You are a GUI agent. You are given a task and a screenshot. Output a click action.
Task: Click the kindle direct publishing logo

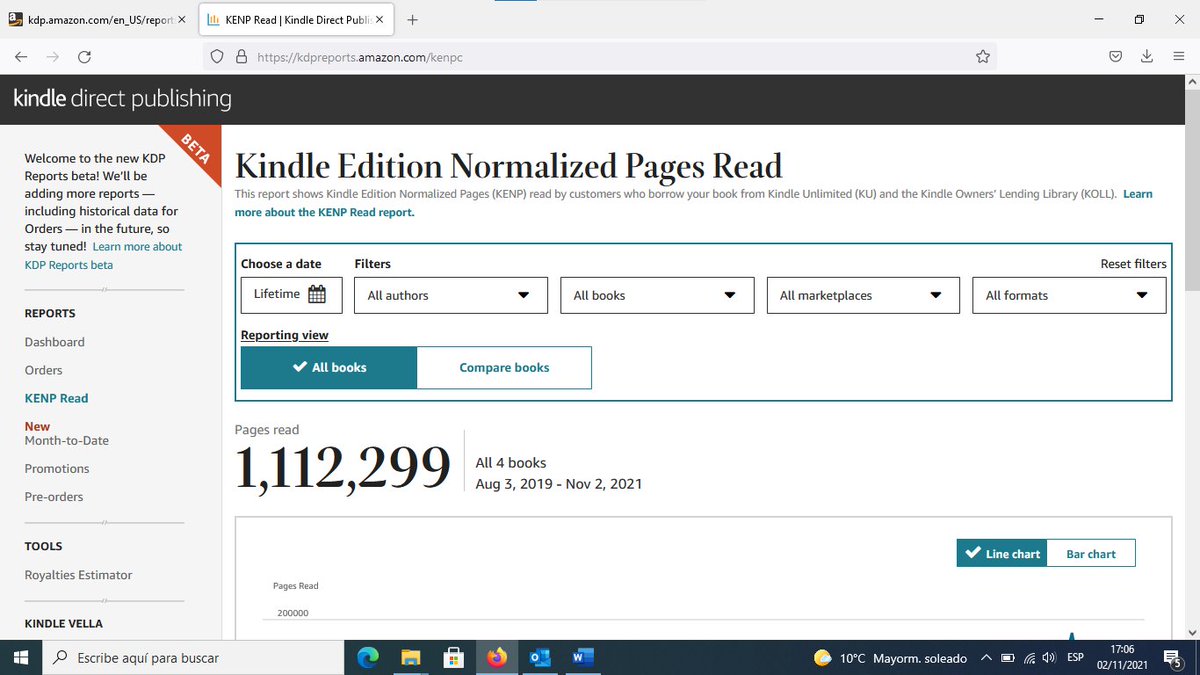pos(122,99)
